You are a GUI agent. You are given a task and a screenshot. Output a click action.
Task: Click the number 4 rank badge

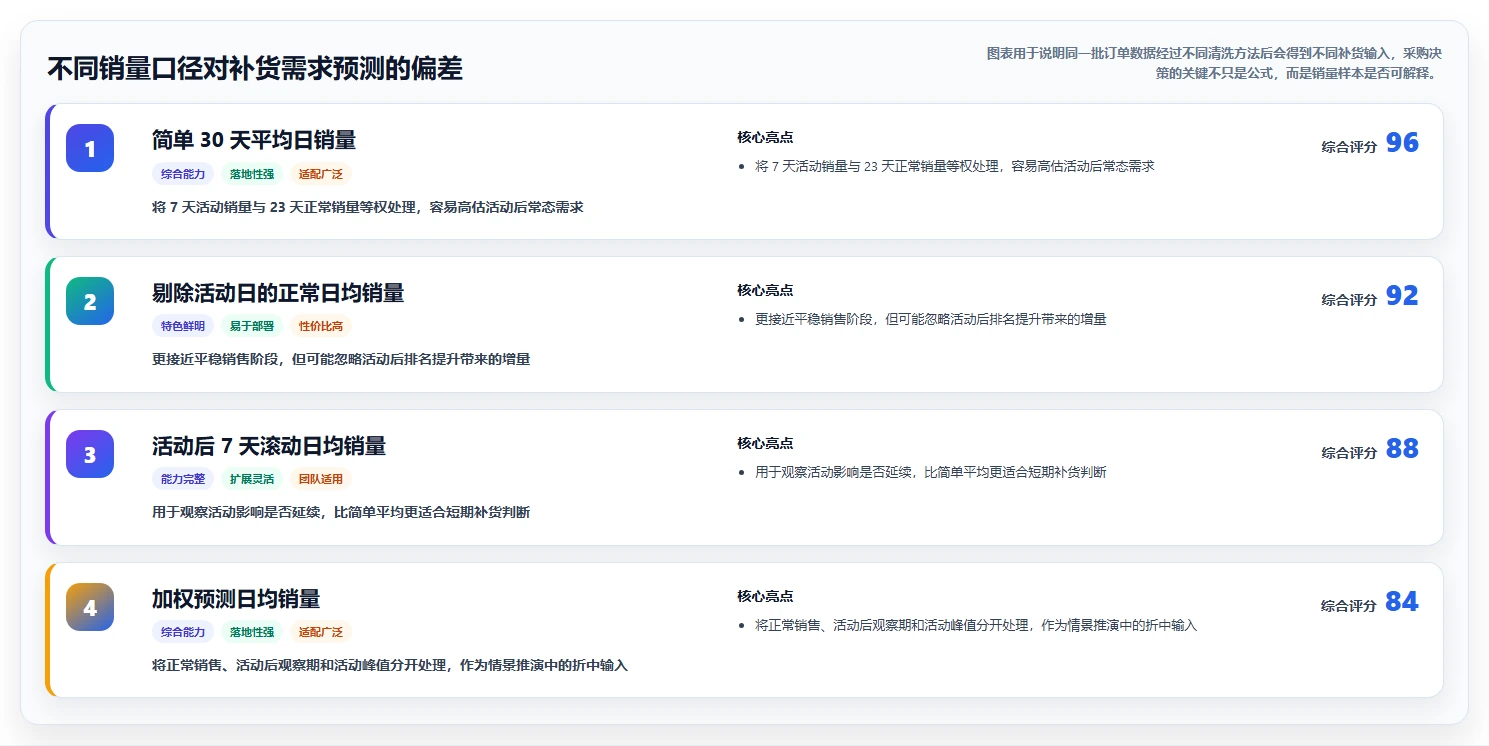pyautogui.click(x=90, y=607)
